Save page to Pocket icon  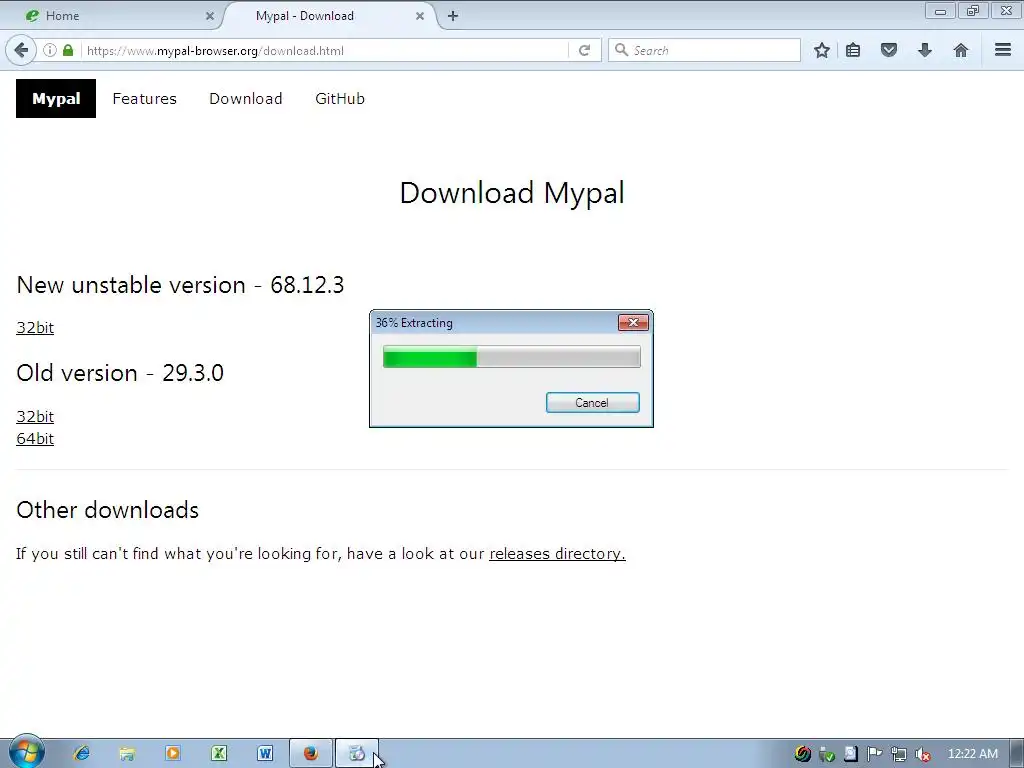click(889, 50)
